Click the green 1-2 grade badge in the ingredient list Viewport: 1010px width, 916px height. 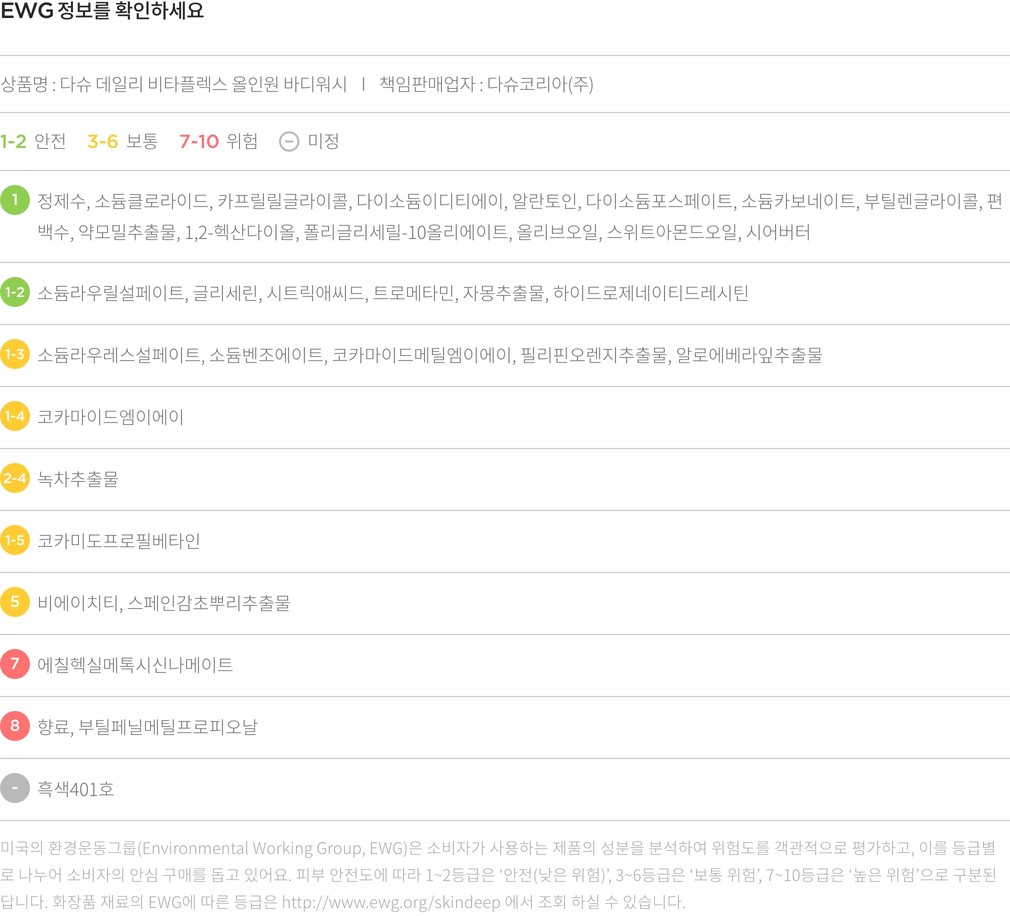click(15, 292)
